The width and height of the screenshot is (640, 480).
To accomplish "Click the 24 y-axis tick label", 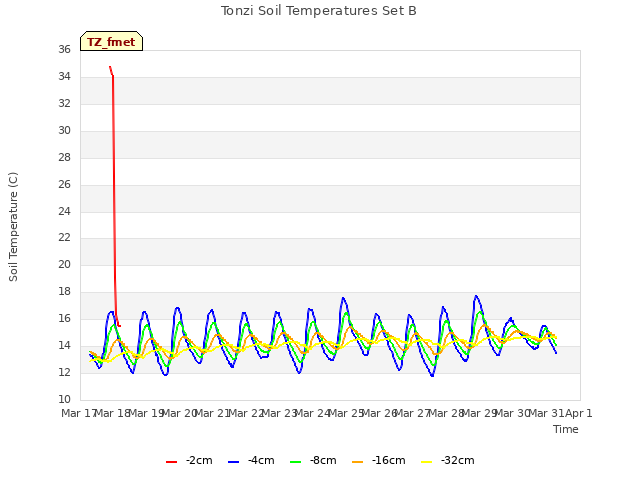I will (x=64, y=211).
